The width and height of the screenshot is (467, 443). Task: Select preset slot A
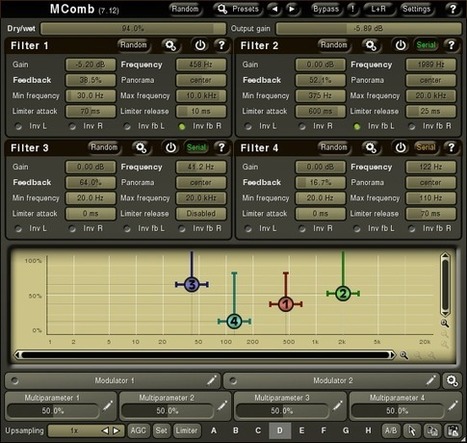[x=214, y=431]
